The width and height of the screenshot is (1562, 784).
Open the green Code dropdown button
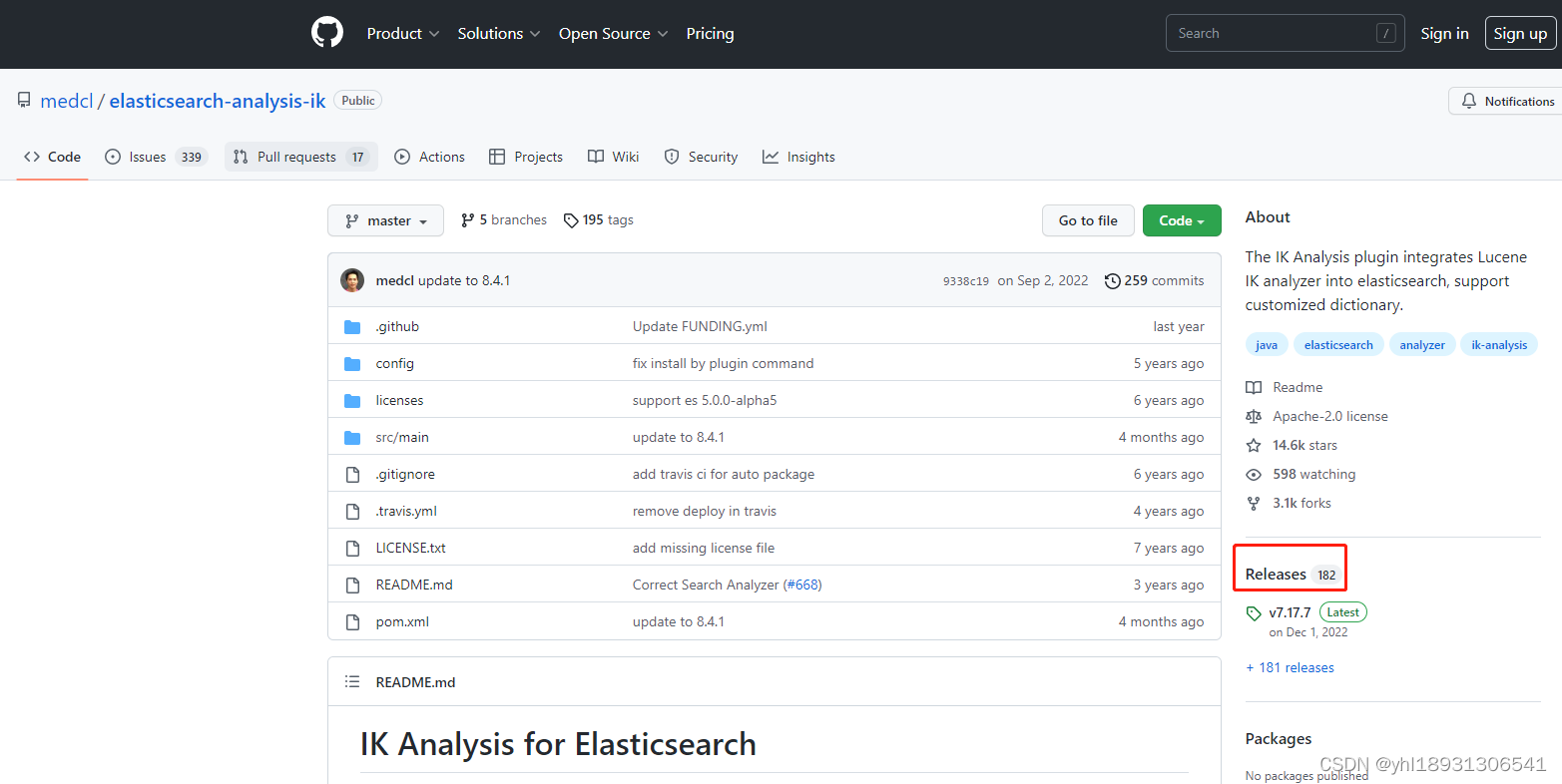(x=1182, y=220)
